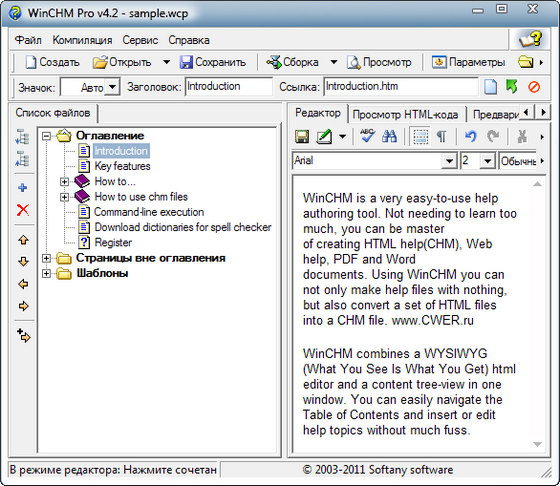
Task: Switch to the Просмотр HTML-кода tab
Action: pyautogui.click(x=406, y=115)
